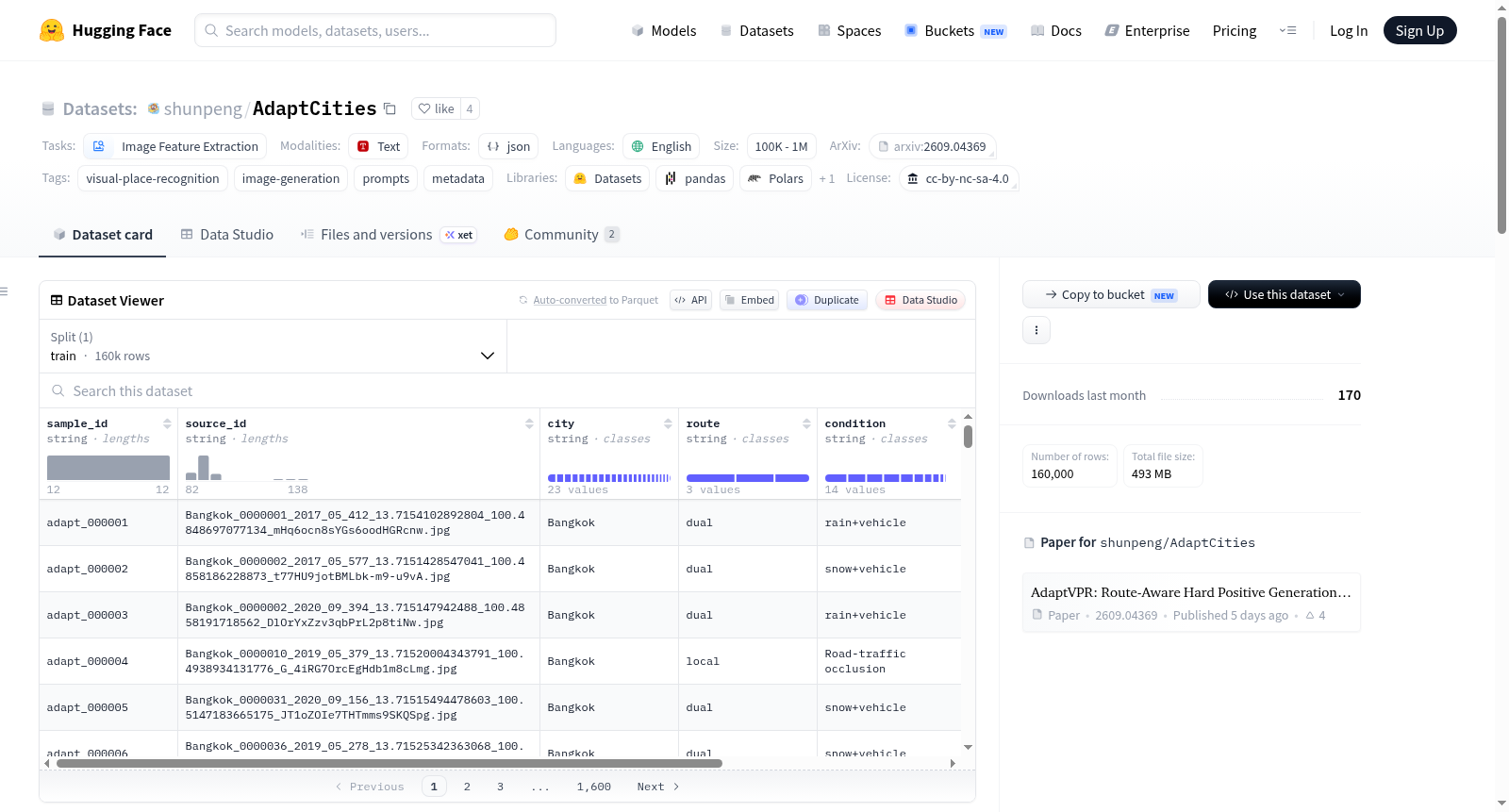1509x812 pixels.
Task: Open Enterprise in the top navigation
Action: pyautogui.click(x=1147, y=30)
